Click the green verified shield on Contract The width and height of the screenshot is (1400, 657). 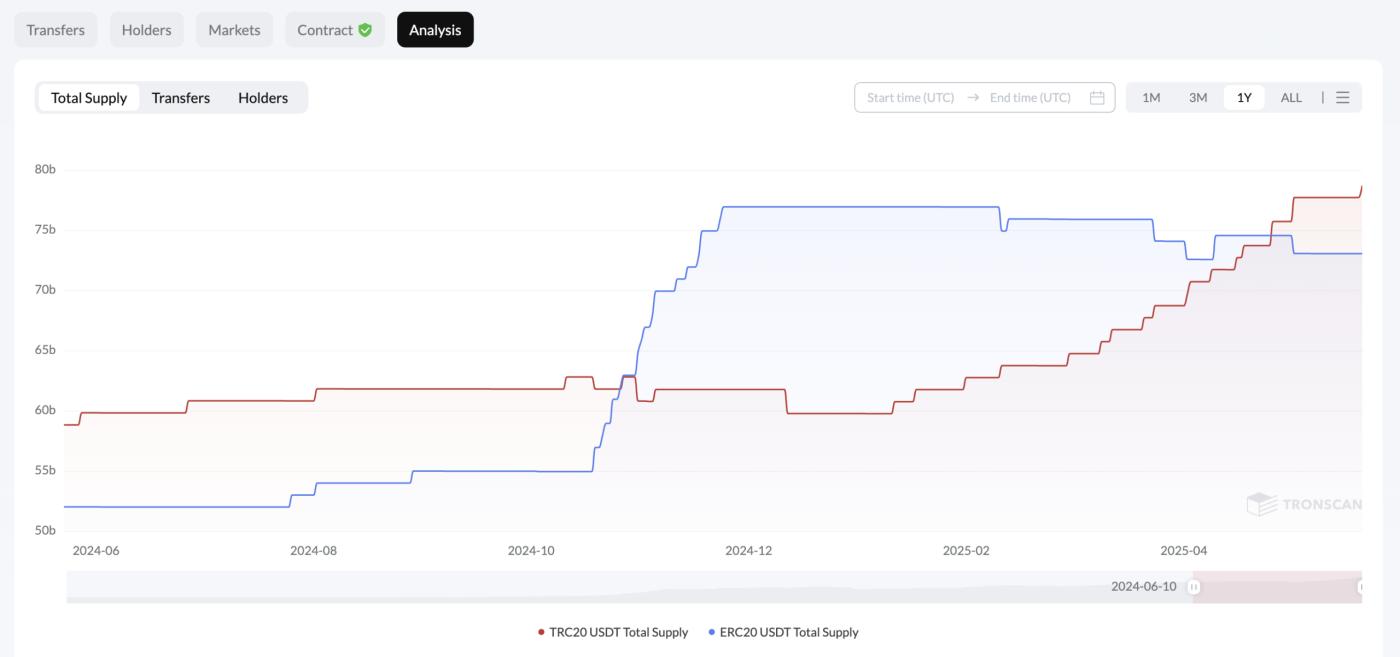point(365,30)
